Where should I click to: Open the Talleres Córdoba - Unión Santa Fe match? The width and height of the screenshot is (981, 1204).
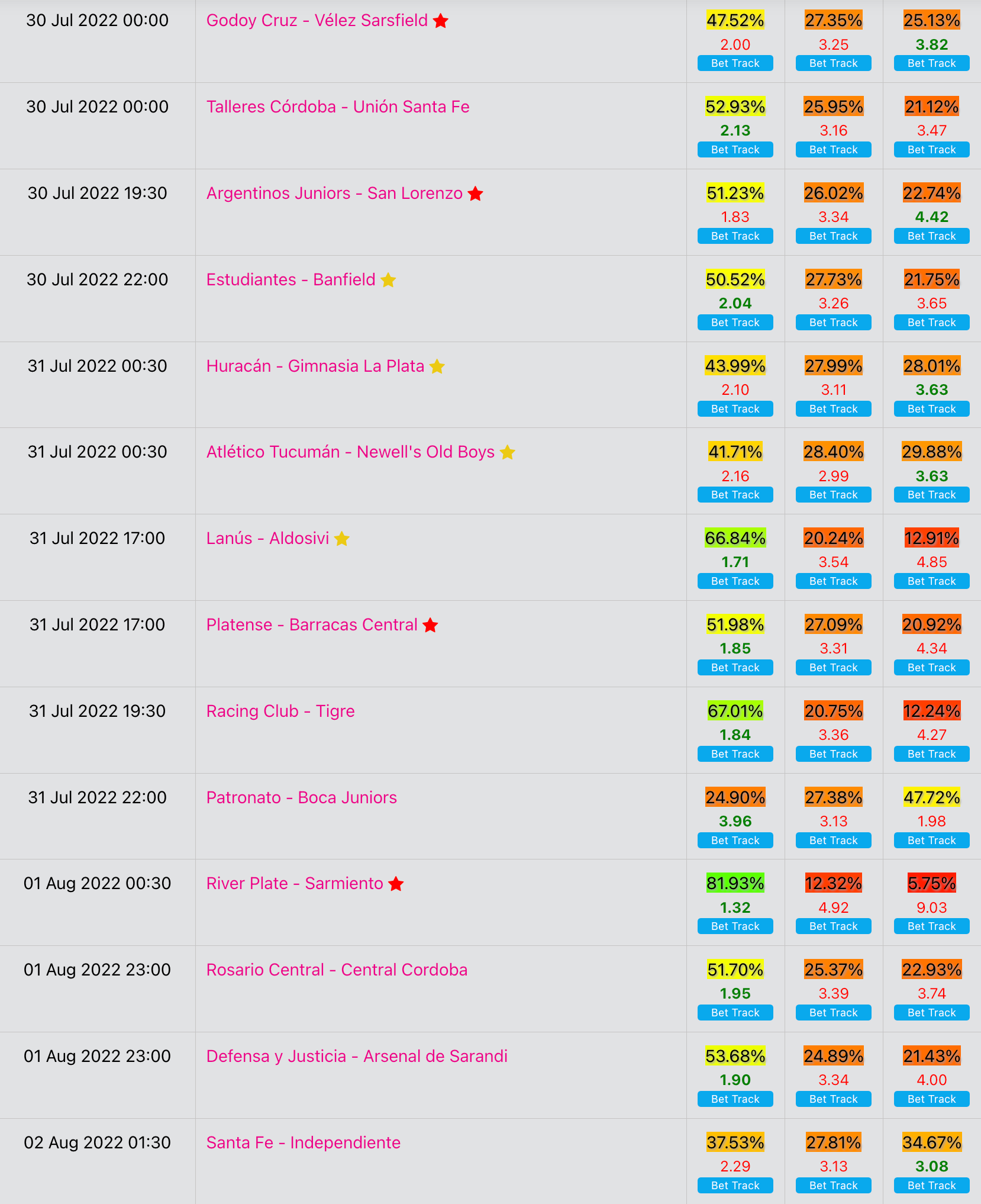[x=338, y=107]
